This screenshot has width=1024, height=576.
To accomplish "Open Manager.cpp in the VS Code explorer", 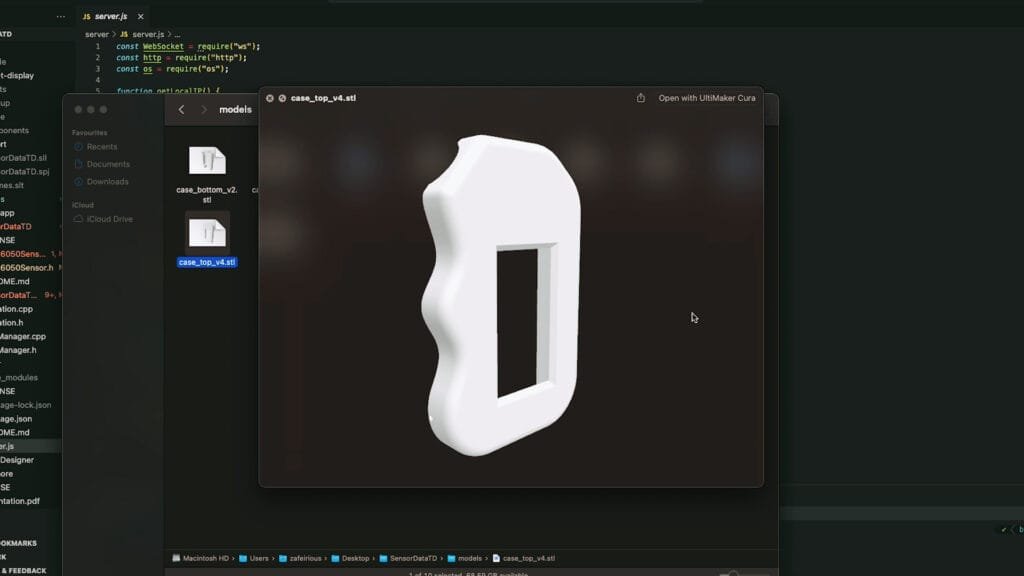I will pyautogui.click(x=23, y=336).
